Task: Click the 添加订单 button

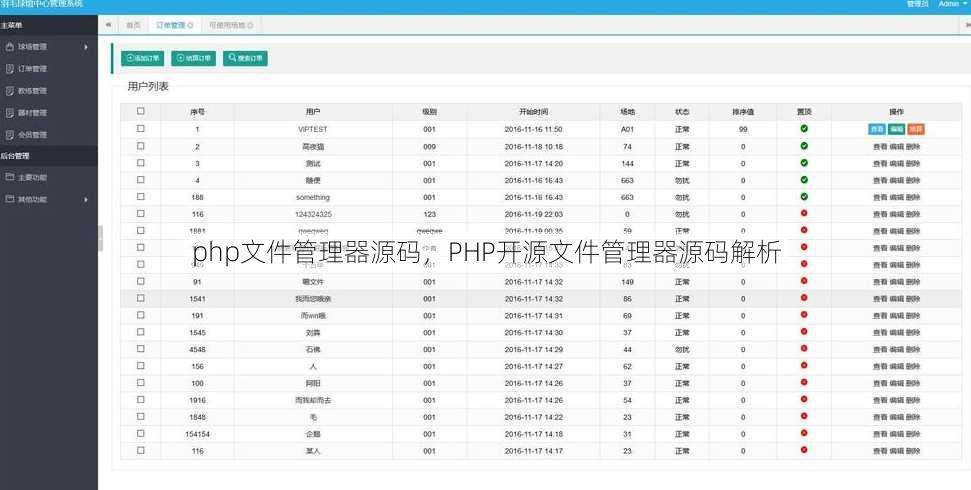Action: click(142, 58)
